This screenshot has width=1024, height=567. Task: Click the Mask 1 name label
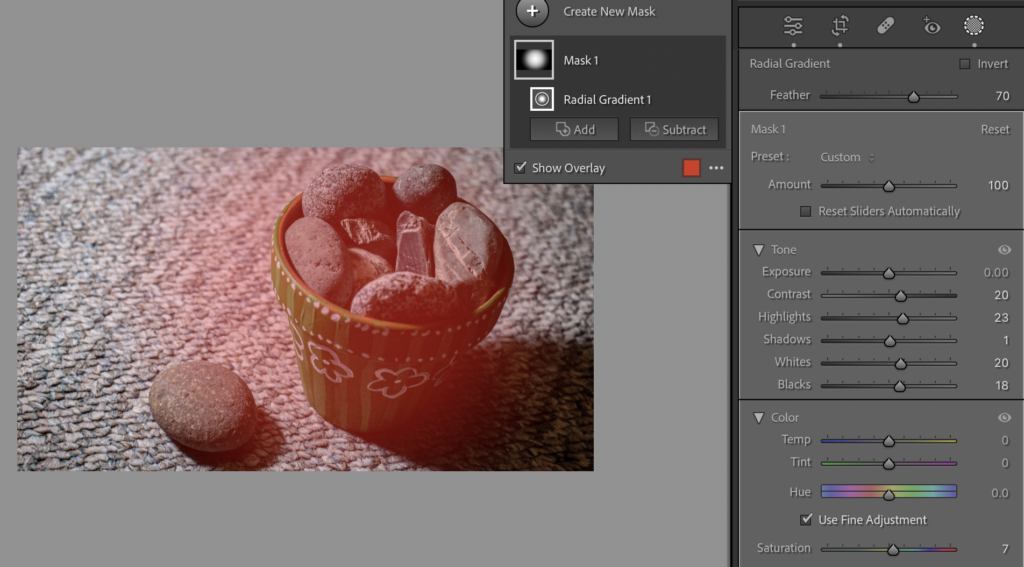point(581,60)
